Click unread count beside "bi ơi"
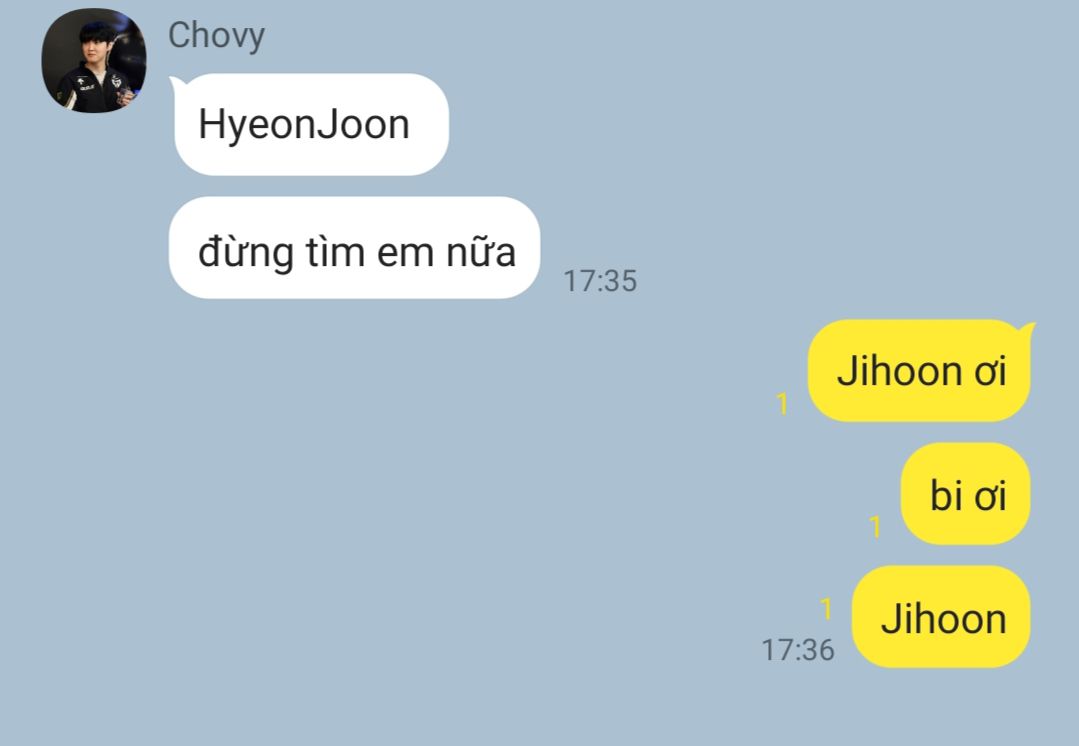Screen dimensions: 1079x746 click(x=875, y=526)
